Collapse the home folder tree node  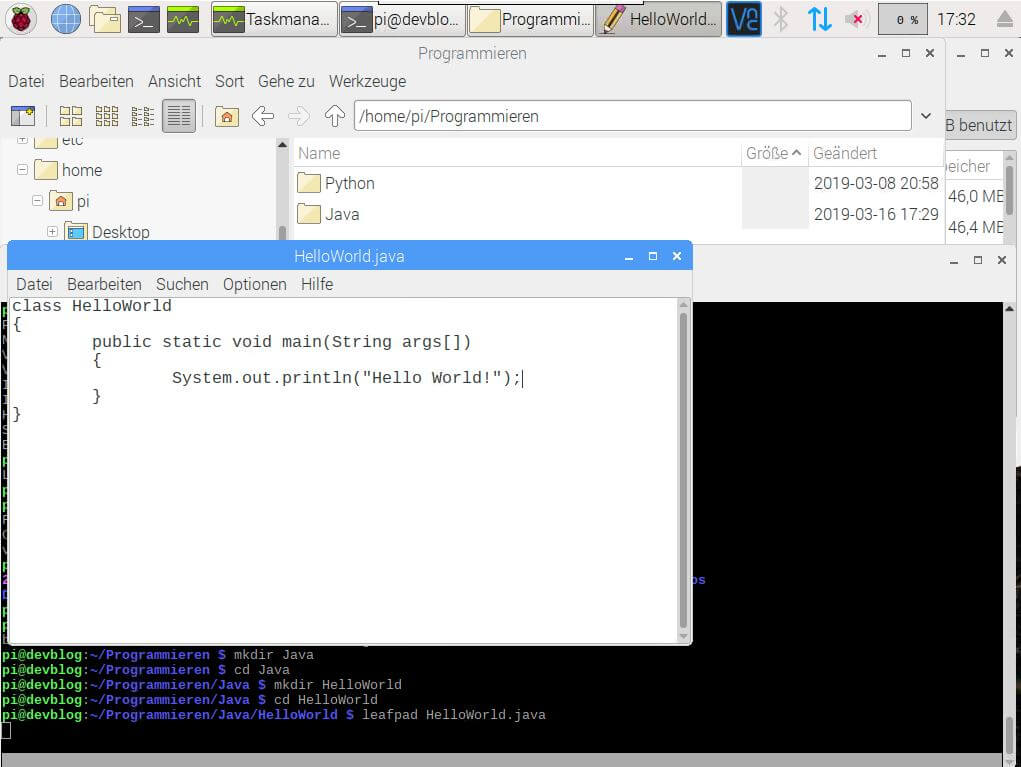tap(22, 170)
